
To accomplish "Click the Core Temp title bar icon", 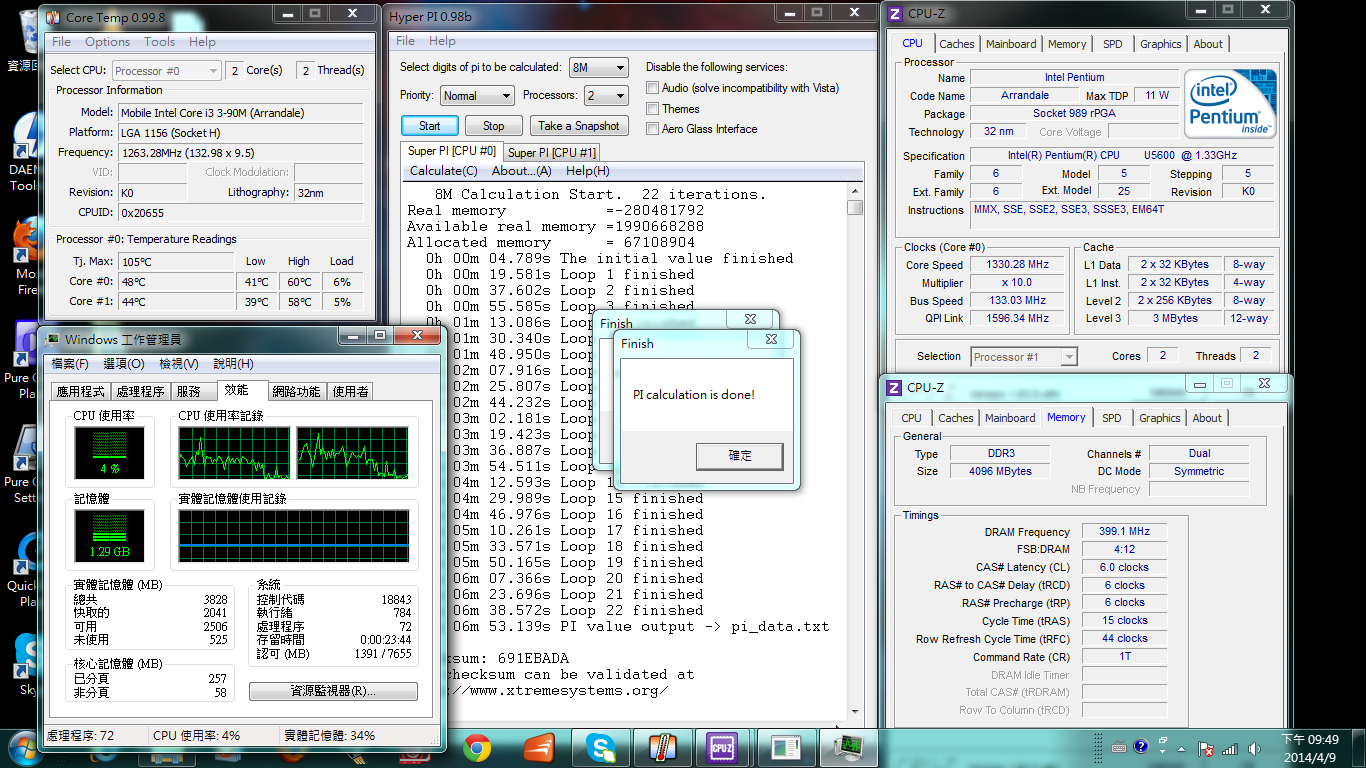I will coord(54,16).
